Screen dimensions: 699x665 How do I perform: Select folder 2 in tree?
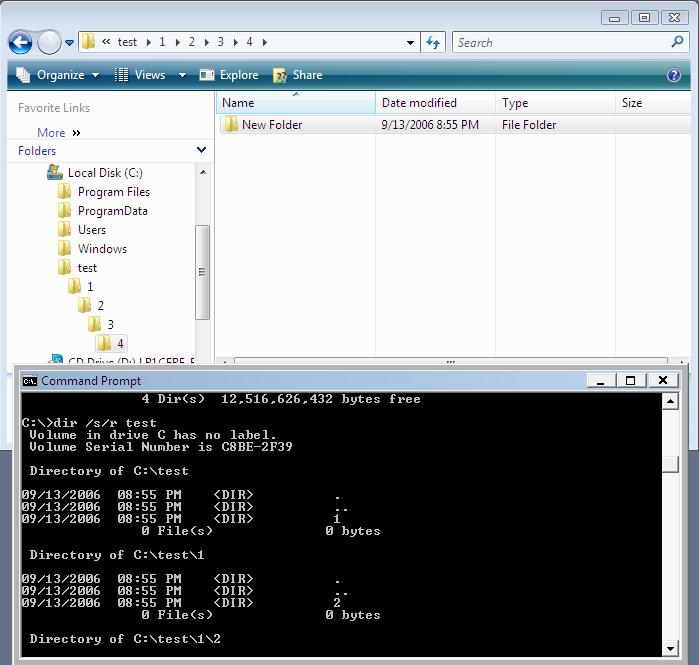click(91, 305)
